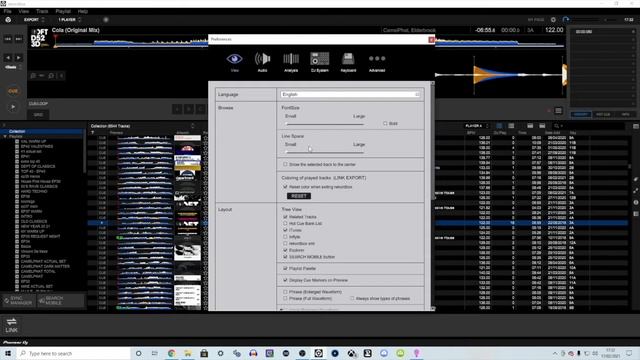The image size is (640, 360).
Task: Click the track filter funnel icon
Action: click(x=93, y=133)
